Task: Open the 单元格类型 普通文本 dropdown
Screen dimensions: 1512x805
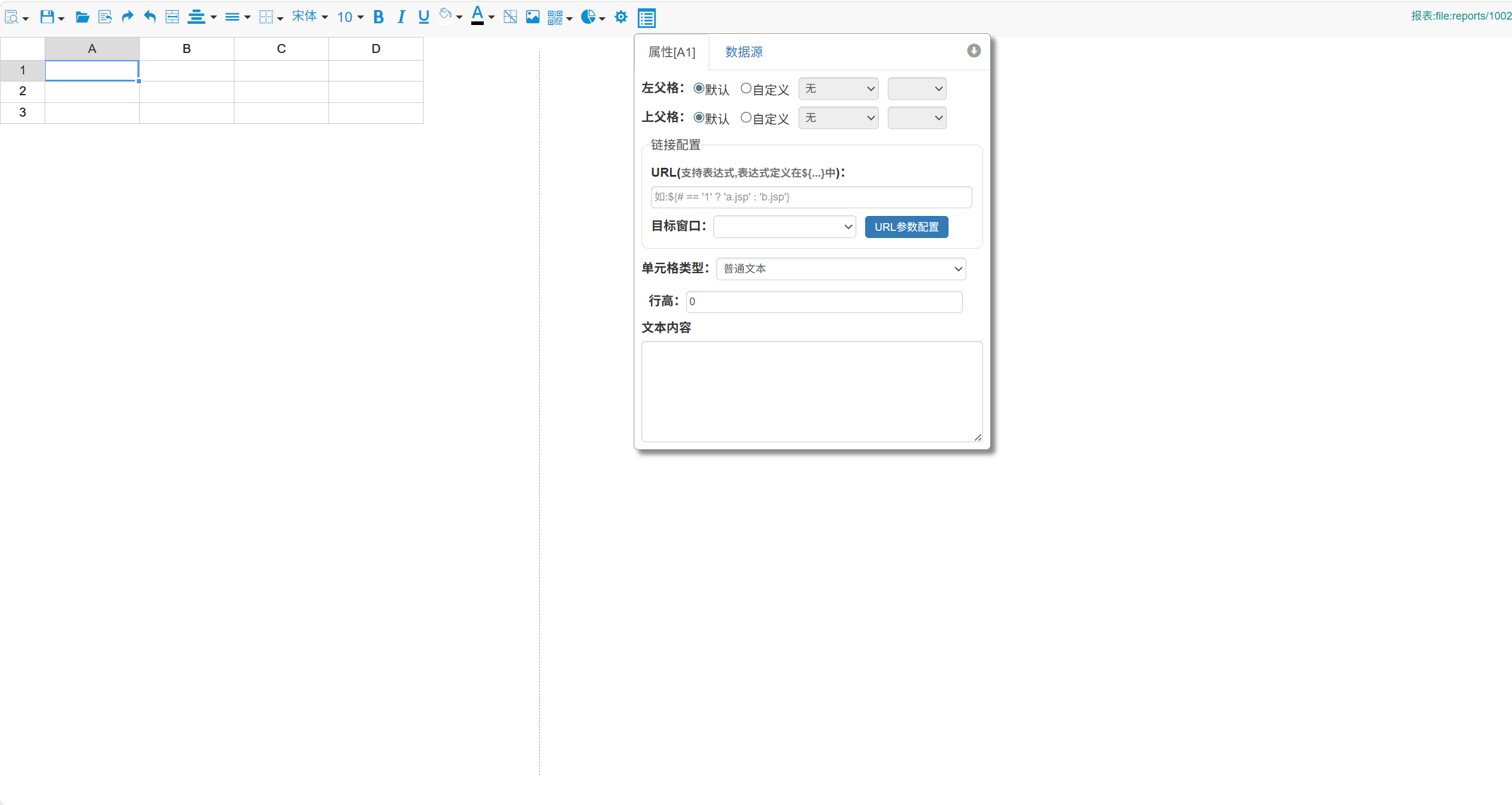Action: click(841, 269)
